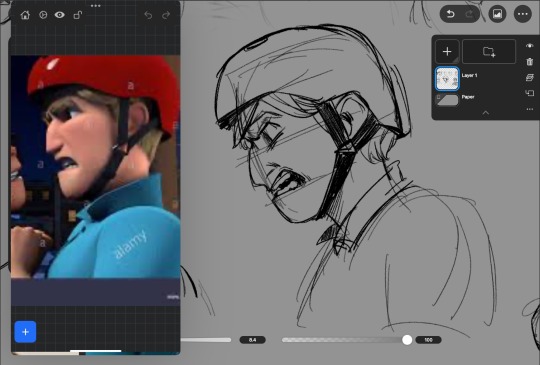Screen dimensions: 540x365
Task: Click the brush size value 8.4
Action: coord(252,340)
